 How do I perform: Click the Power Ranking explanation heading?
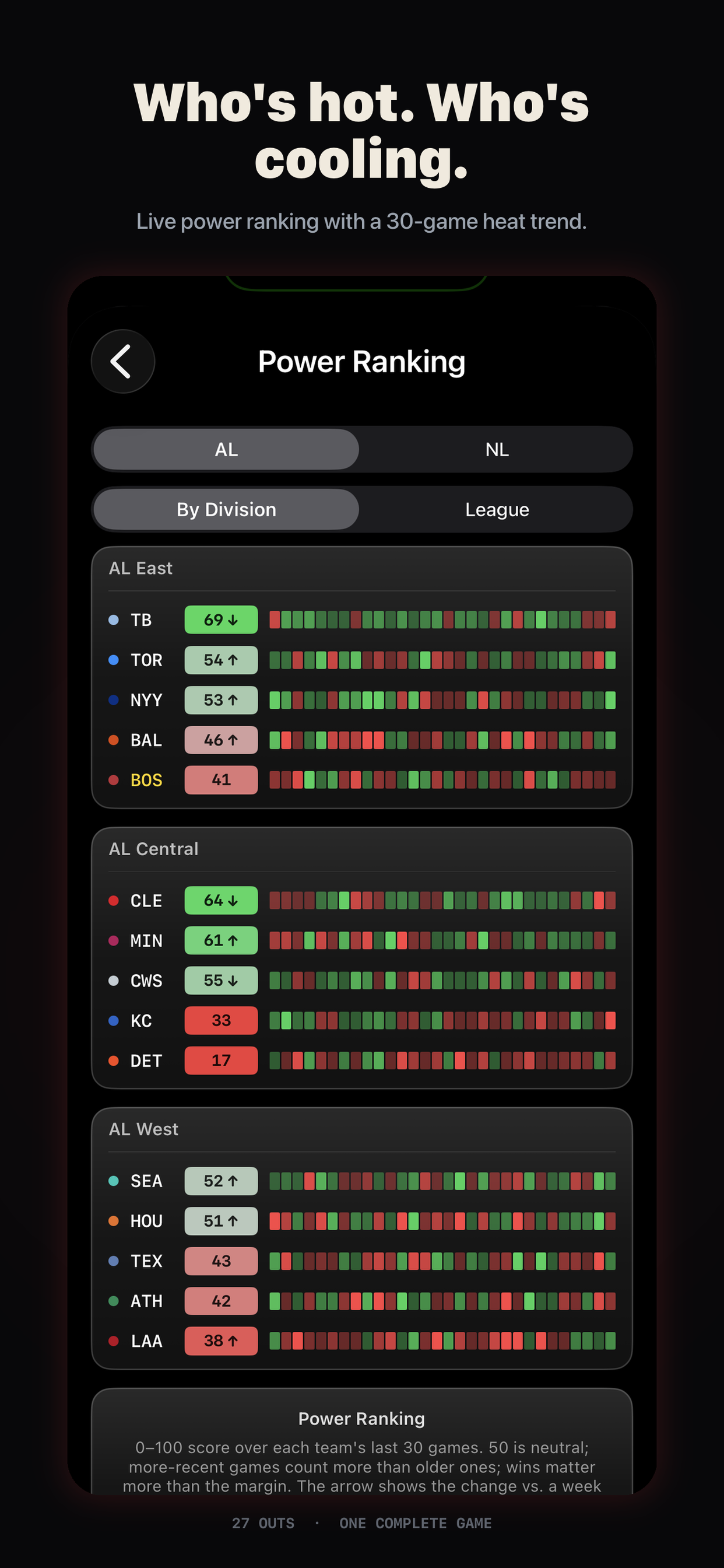point(361,1418)
